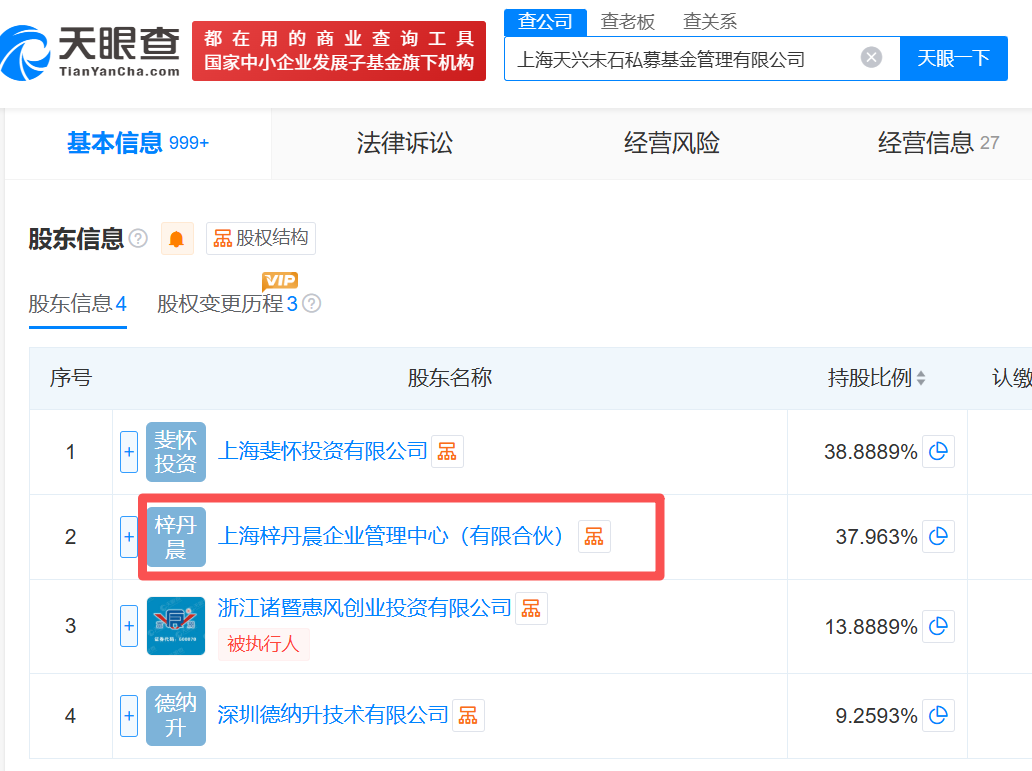Open equity structure icon for 深圳德纳升
Viewport: 1032px width, 771px height.
pos(468,716)
